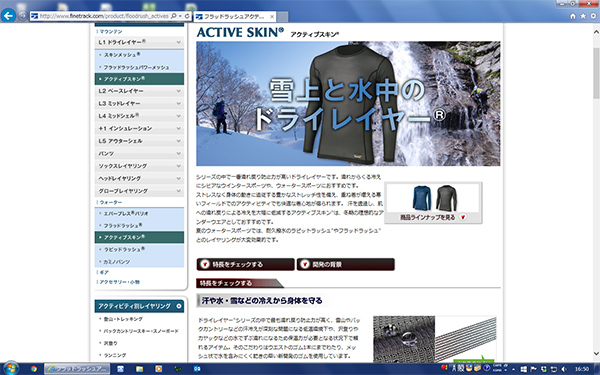Open スキンメッシュ in sidebar
Viewport: 600px width, 375px height.
(x=122, y=55)
